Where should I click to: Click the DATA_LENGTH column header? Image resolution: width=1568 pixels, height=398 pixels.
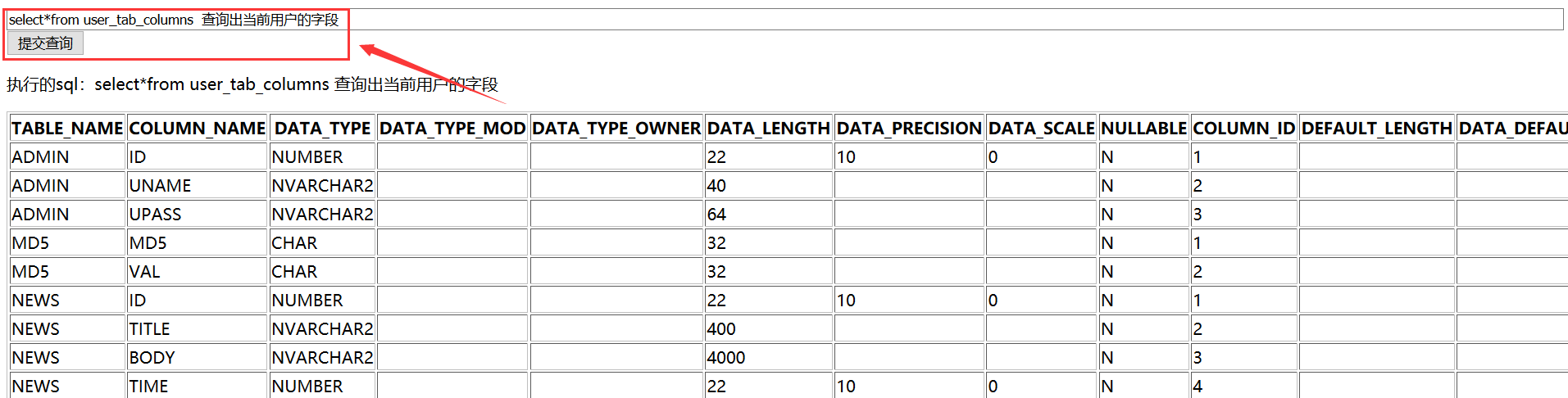(x=768, y=129)
